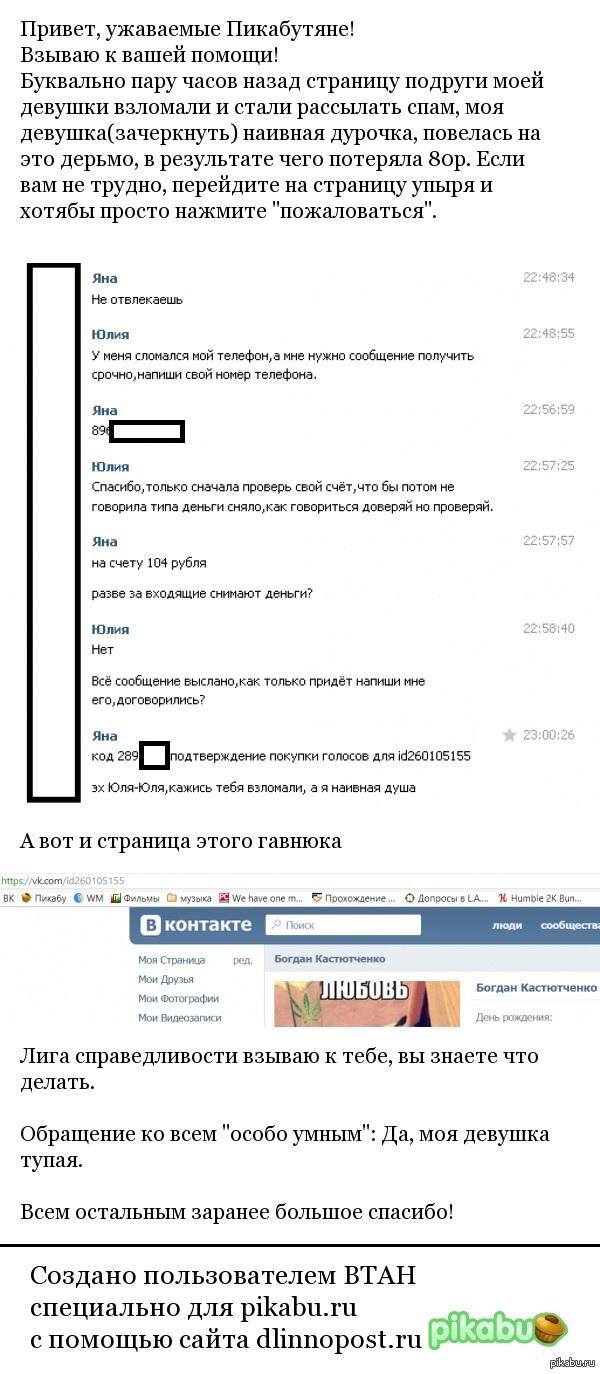Open the Фильмы bookmark folder
Image resolution: width=600 pixels, height=1374 pixels.
[135, 898]
